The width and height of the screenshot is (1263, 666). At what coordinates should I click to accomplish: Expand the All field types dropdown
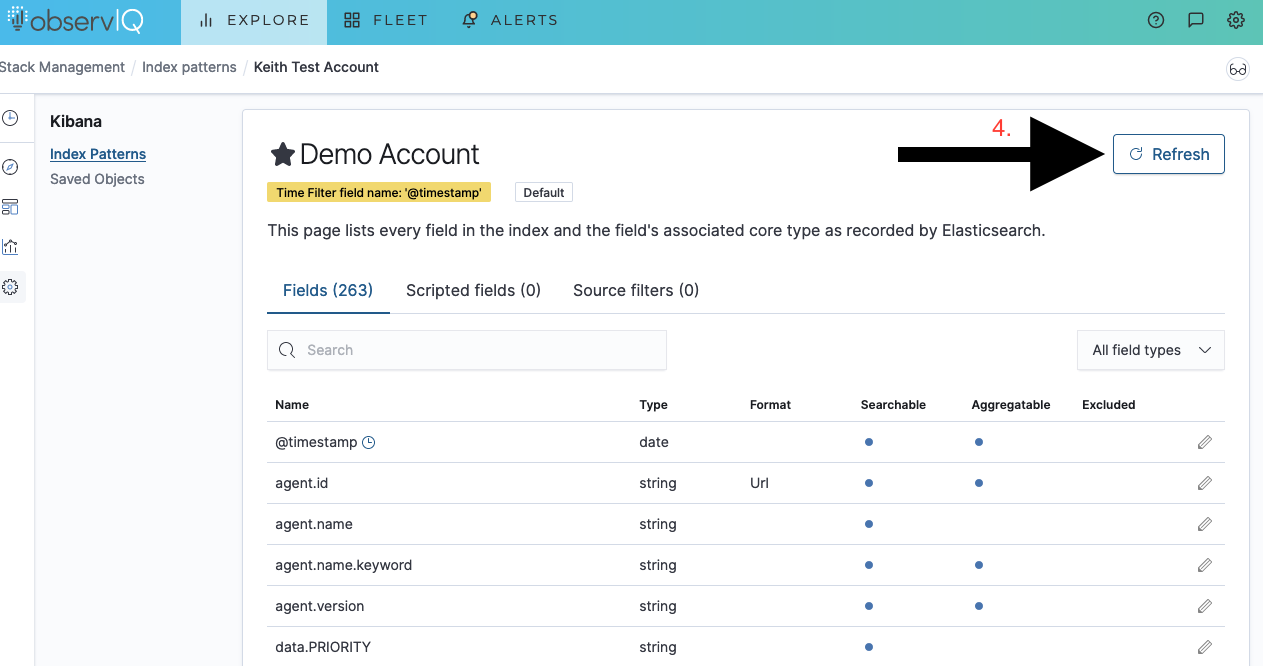click(x=1150, y=350)
